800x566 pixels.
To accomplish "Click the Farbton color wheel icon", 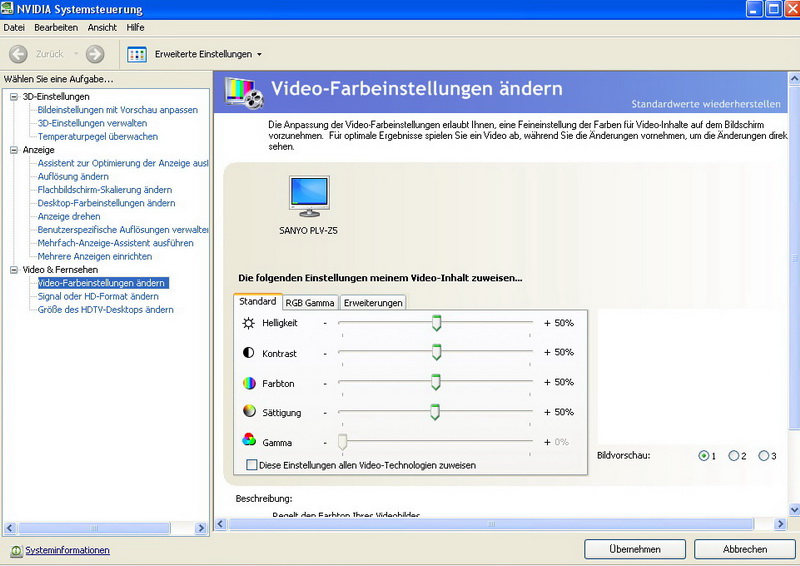I will [x=249, y=383].
